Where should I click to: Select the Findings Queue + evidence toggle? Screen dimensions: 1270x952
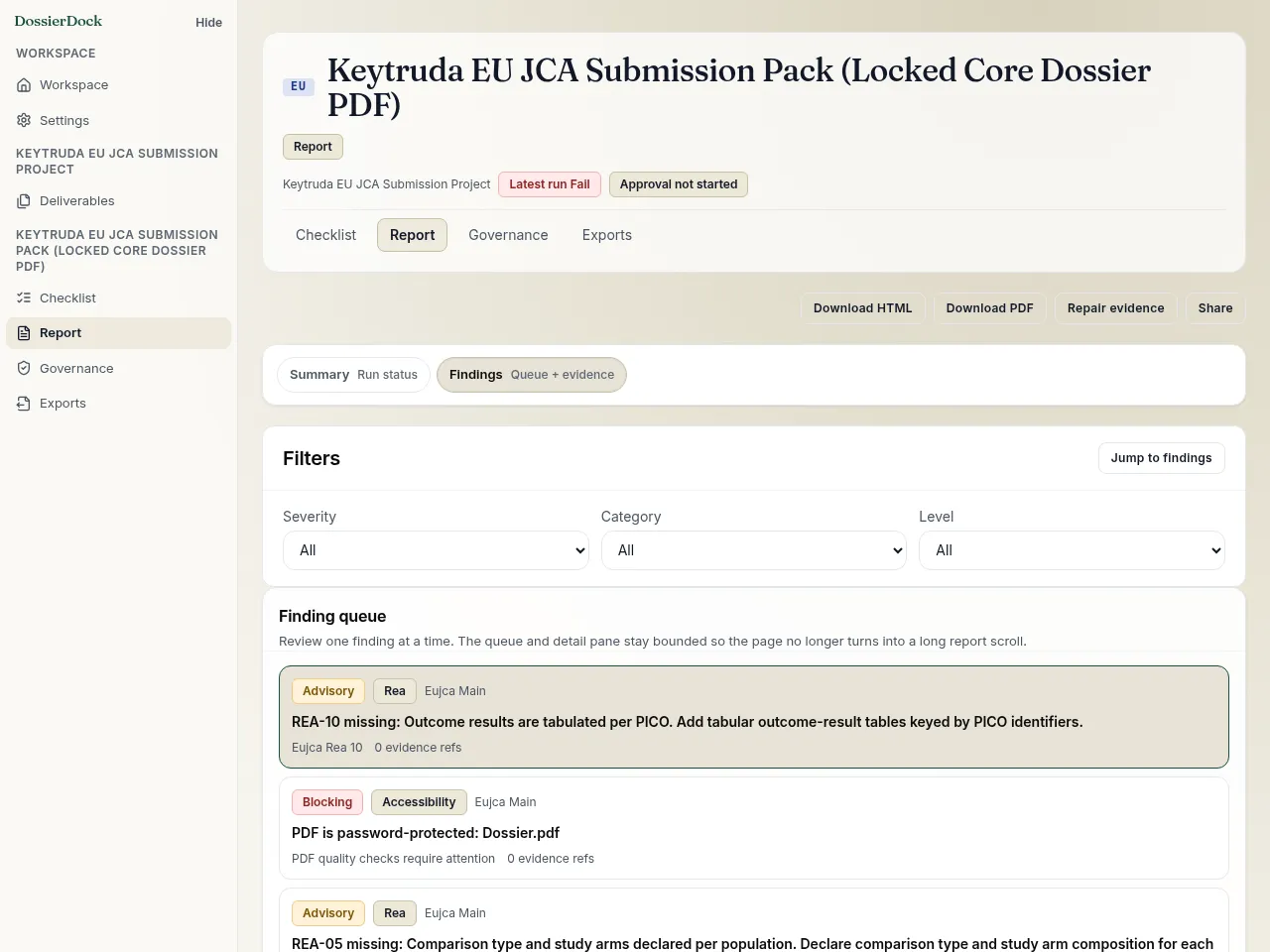tap(532, 375)
